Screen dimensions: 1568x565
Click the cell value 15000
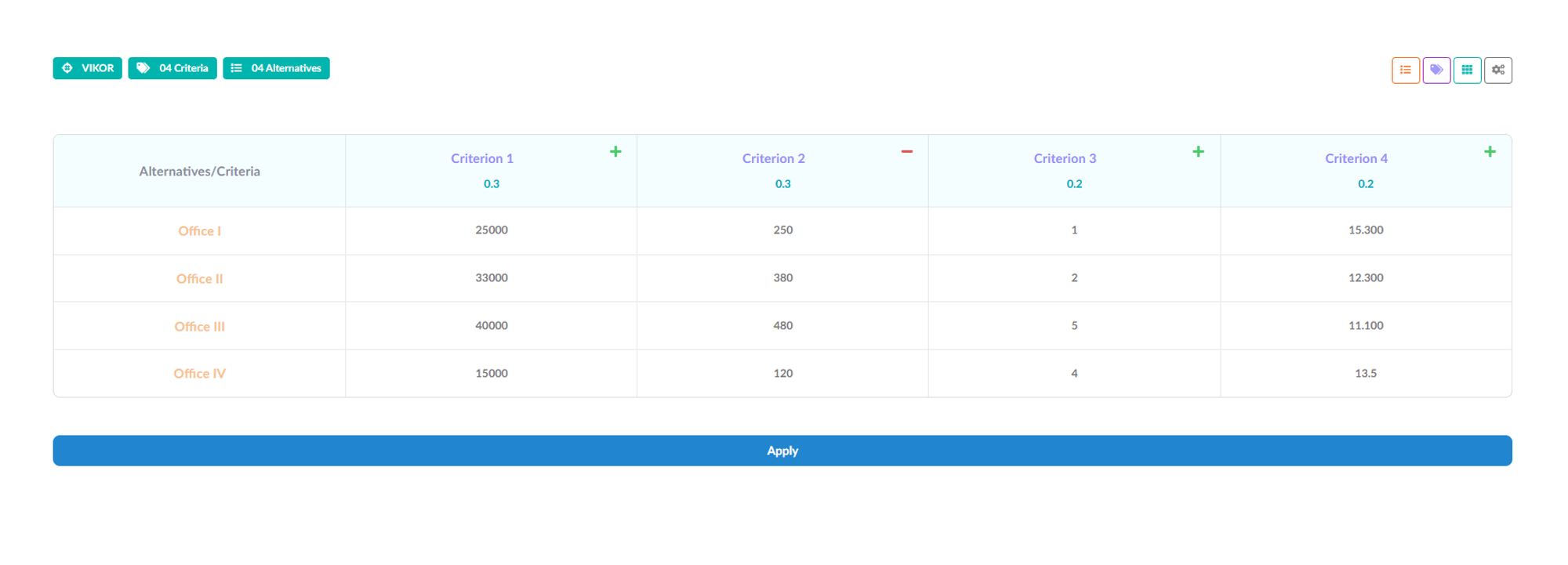pyautogui.click(x=492, y=374)
